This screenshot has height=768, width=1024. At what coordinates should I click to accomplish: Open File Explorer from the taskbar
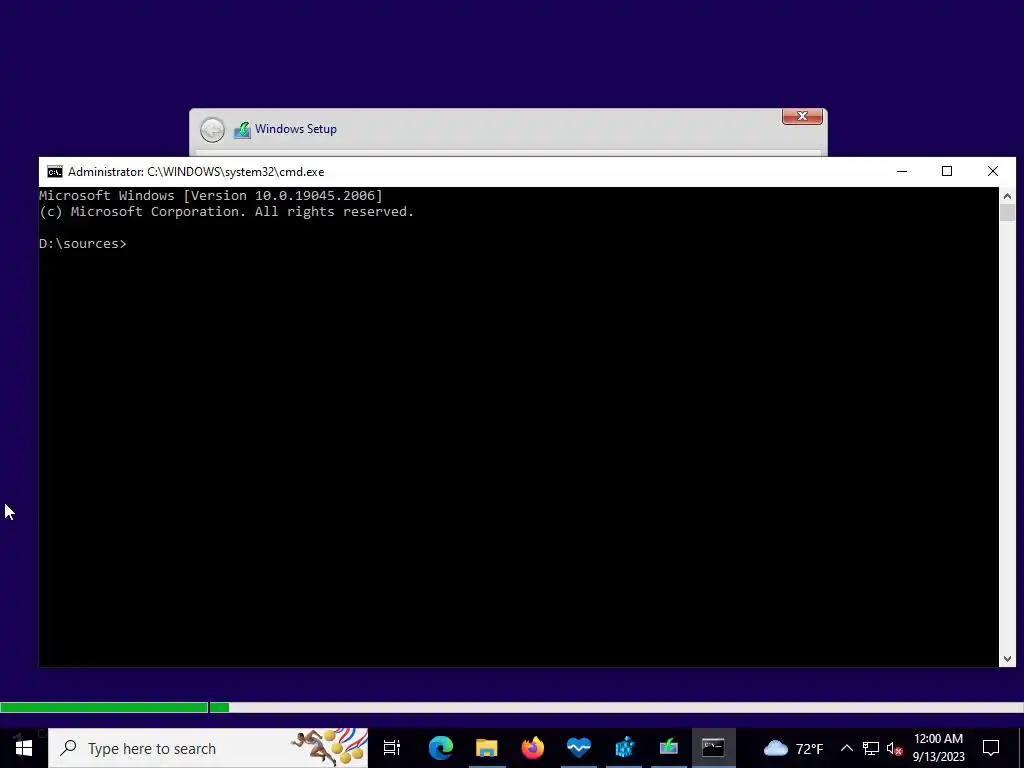[x=487, y=748]
